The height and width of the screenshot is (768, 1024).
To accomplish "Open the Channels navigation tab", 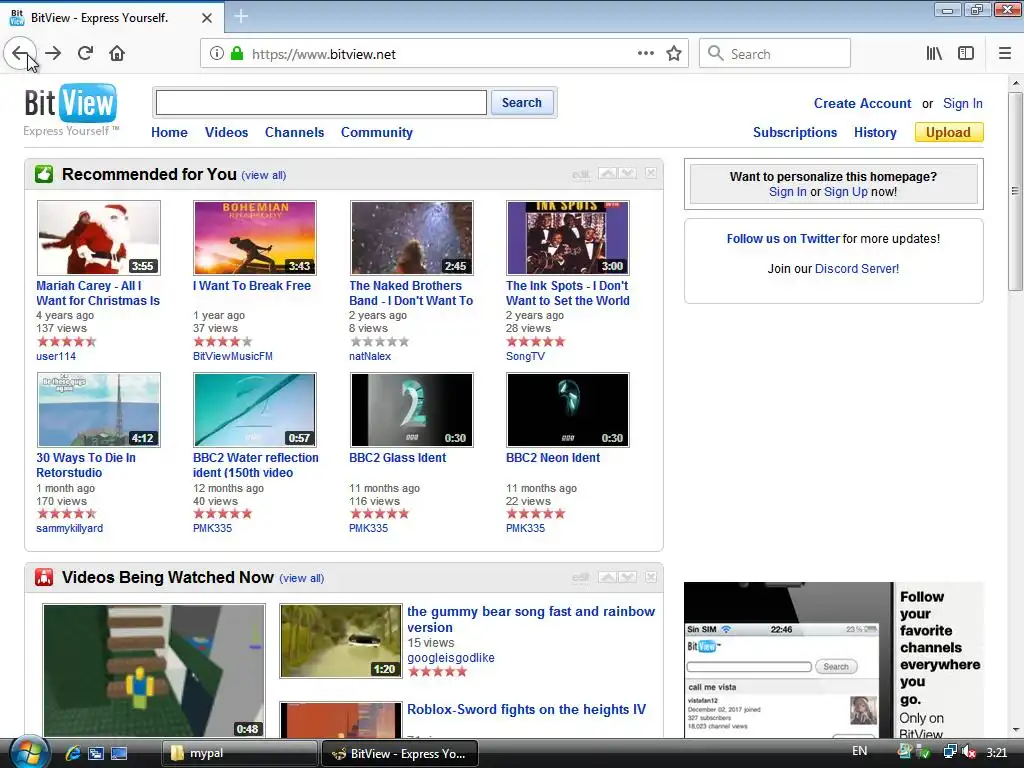I will point(295,132).
